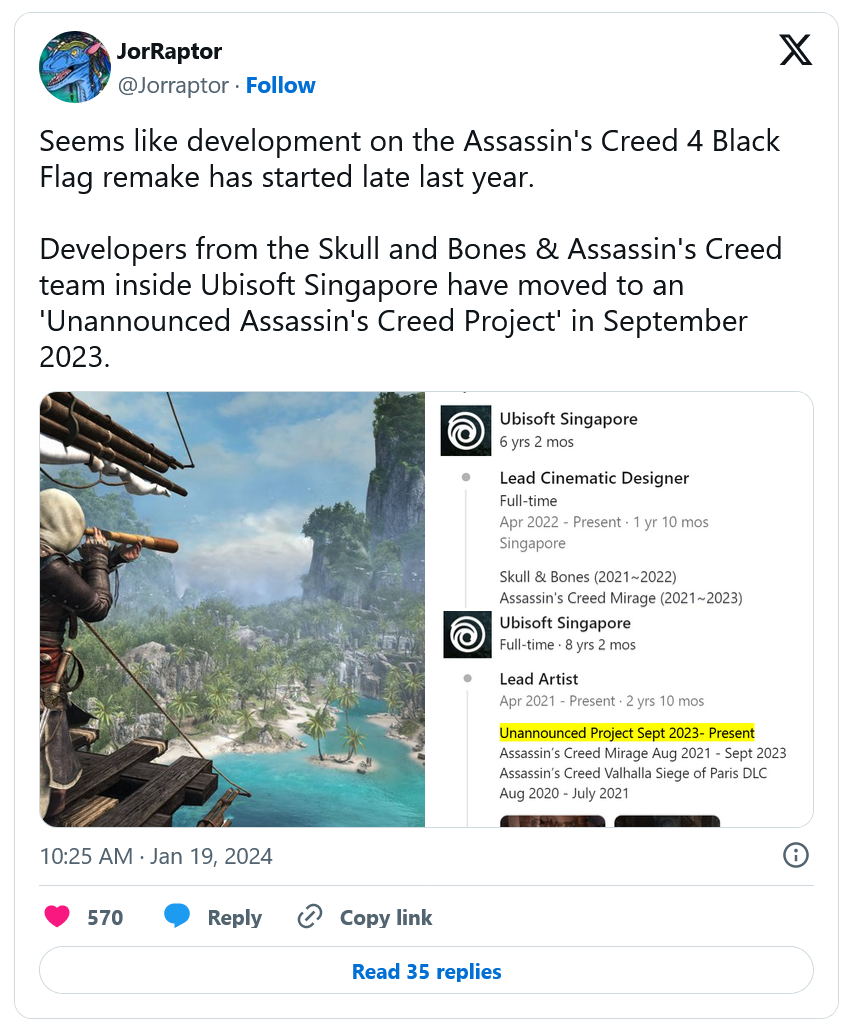Click the Copy link text
The image size is (850, 1035).
pyautogui.click(x=386, y=918)
